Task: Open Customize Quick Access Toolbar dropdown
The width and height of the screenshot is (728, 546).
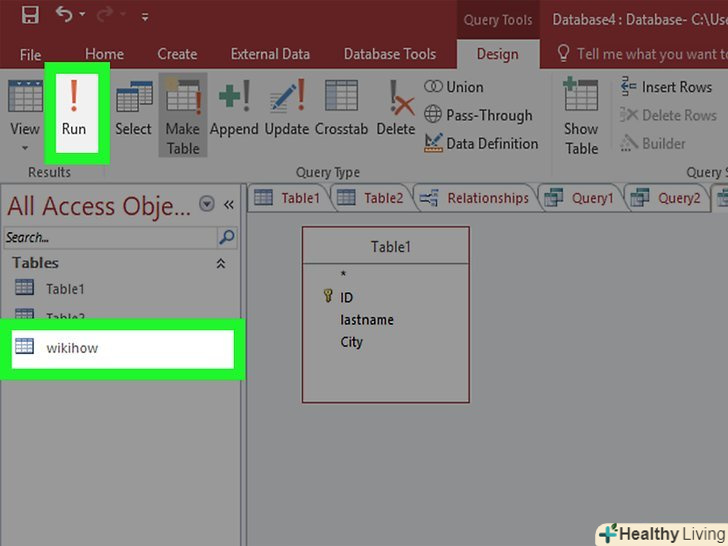Action: [145, 17]
